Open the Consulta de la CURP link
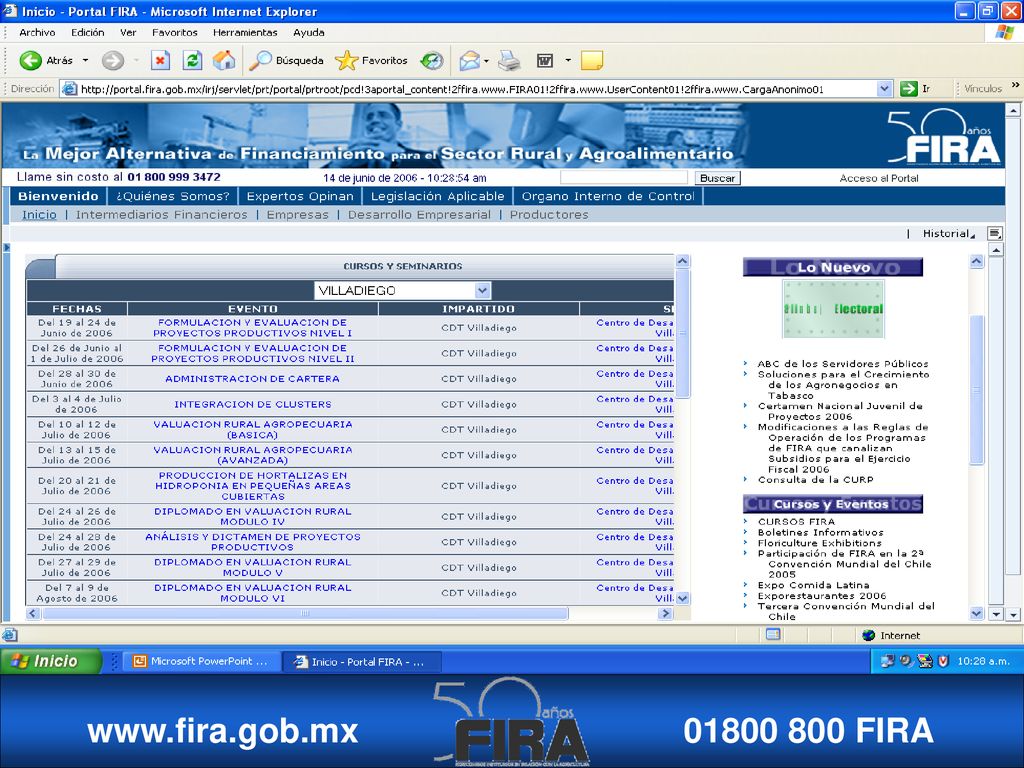Image resolution: width=1024 pixels, height=768 pixels. pos(816,479)
